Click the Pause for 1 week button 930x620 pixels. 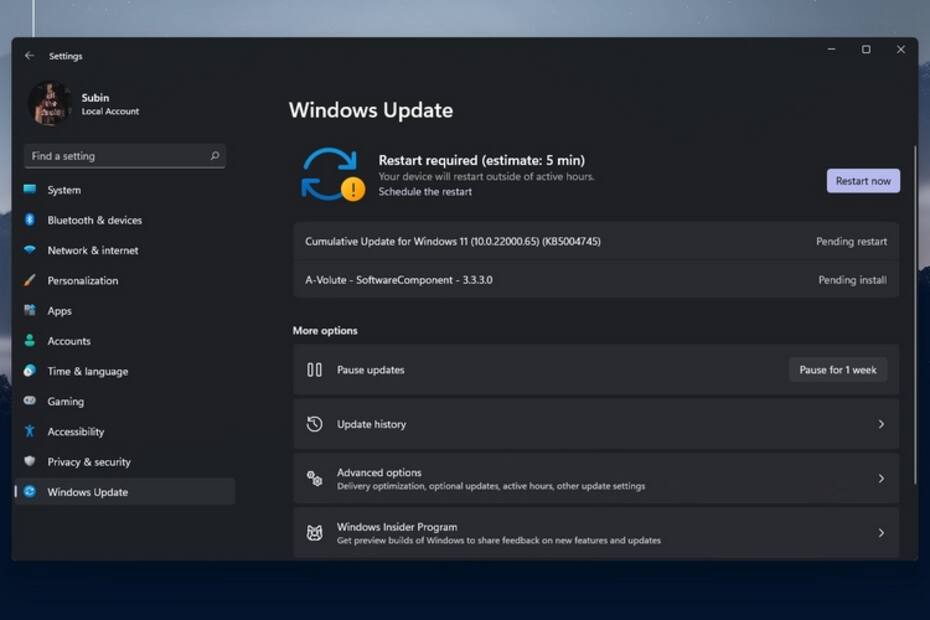837,370
